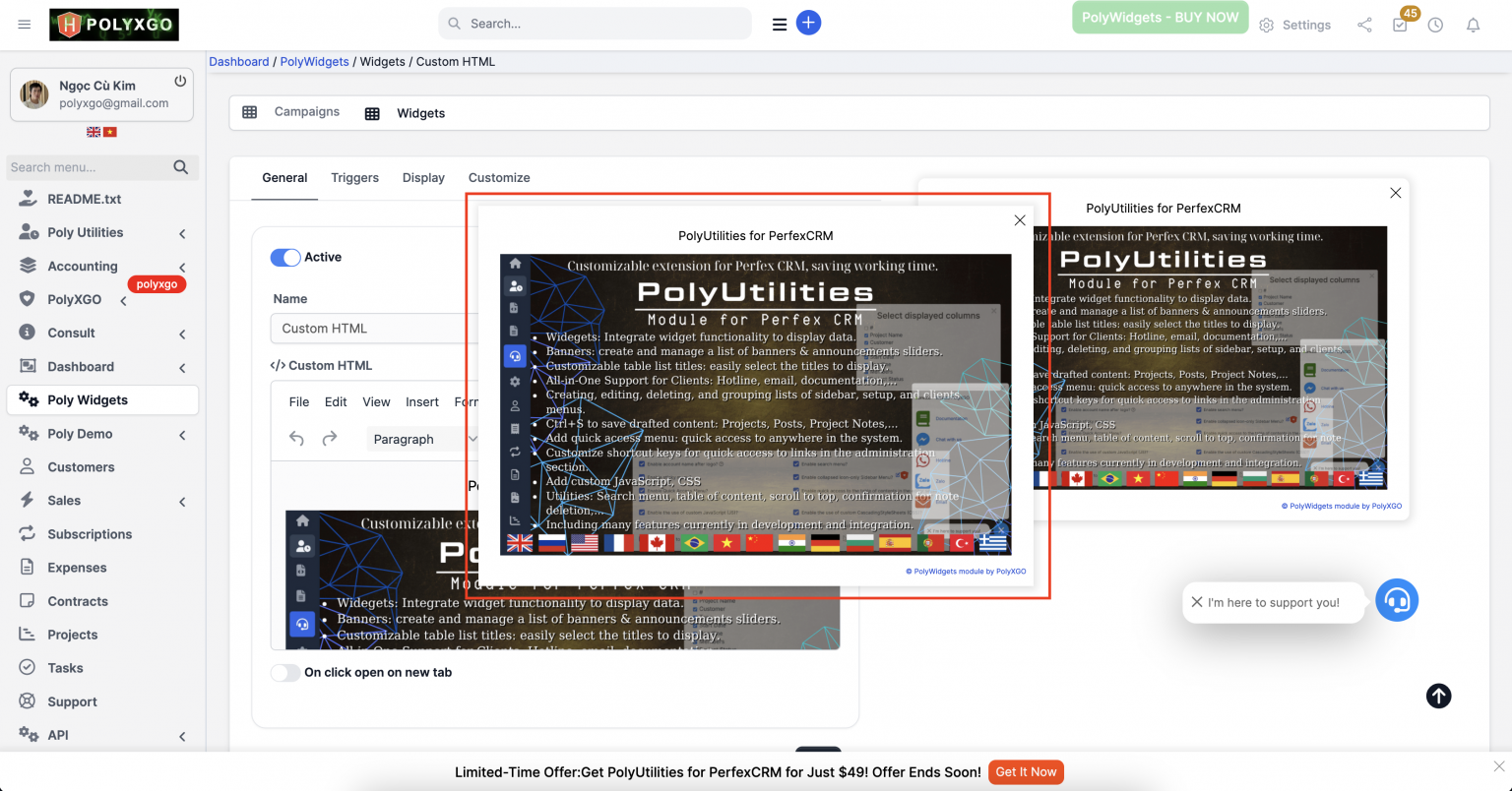1512x791 pixels.
Task: Open the support chat bubble at bottom right
Action: coord(1397,600)
